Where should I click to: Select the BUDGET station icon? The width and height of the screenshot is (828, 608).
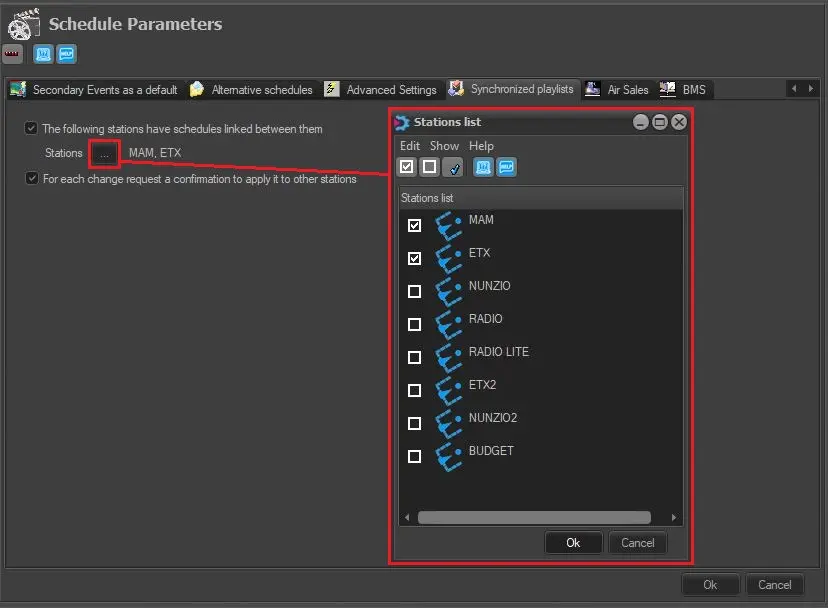448,456
